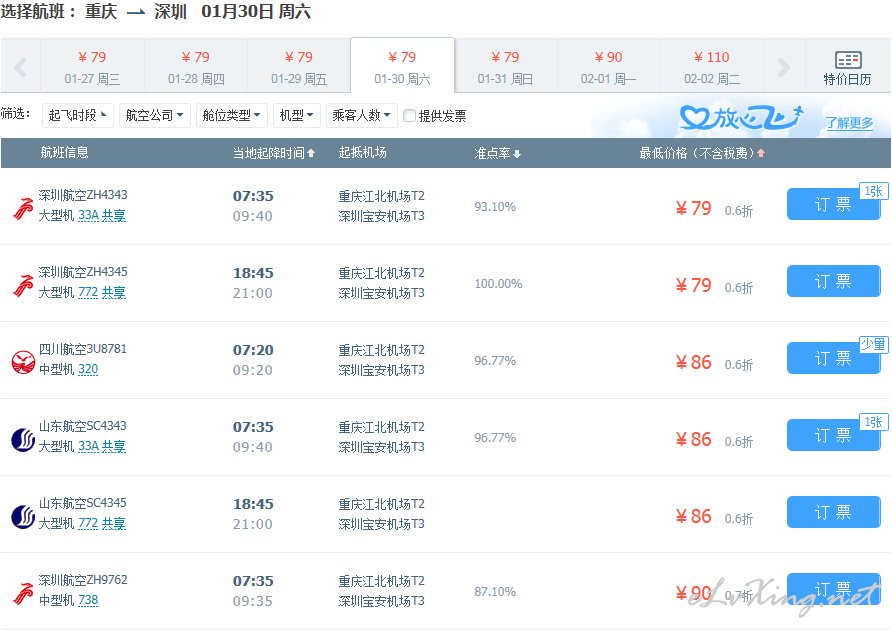Book flight SC4343 with 订票 button
Image resolution: width=892 pixels, height=630 pixels.
833,435
